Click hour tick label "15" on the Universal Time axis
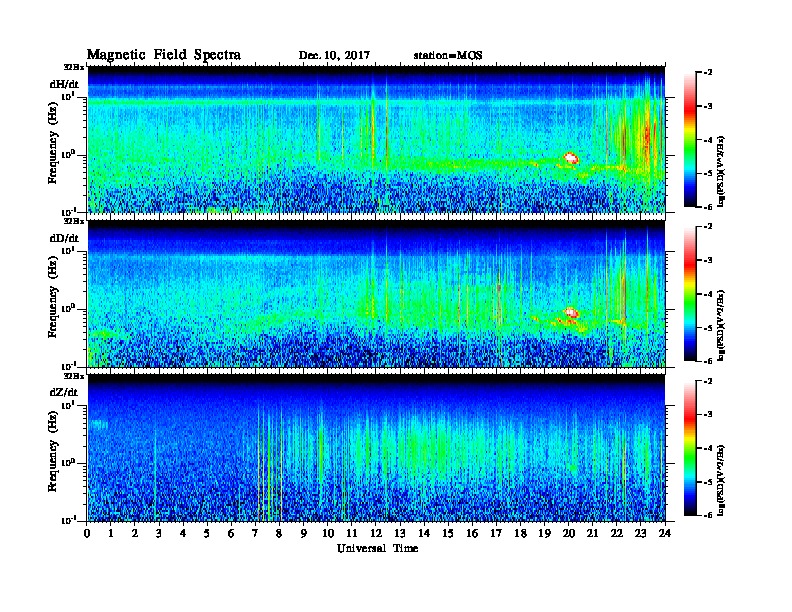The height and width of the screenshot is (612, 792). (x=448, y=534)
